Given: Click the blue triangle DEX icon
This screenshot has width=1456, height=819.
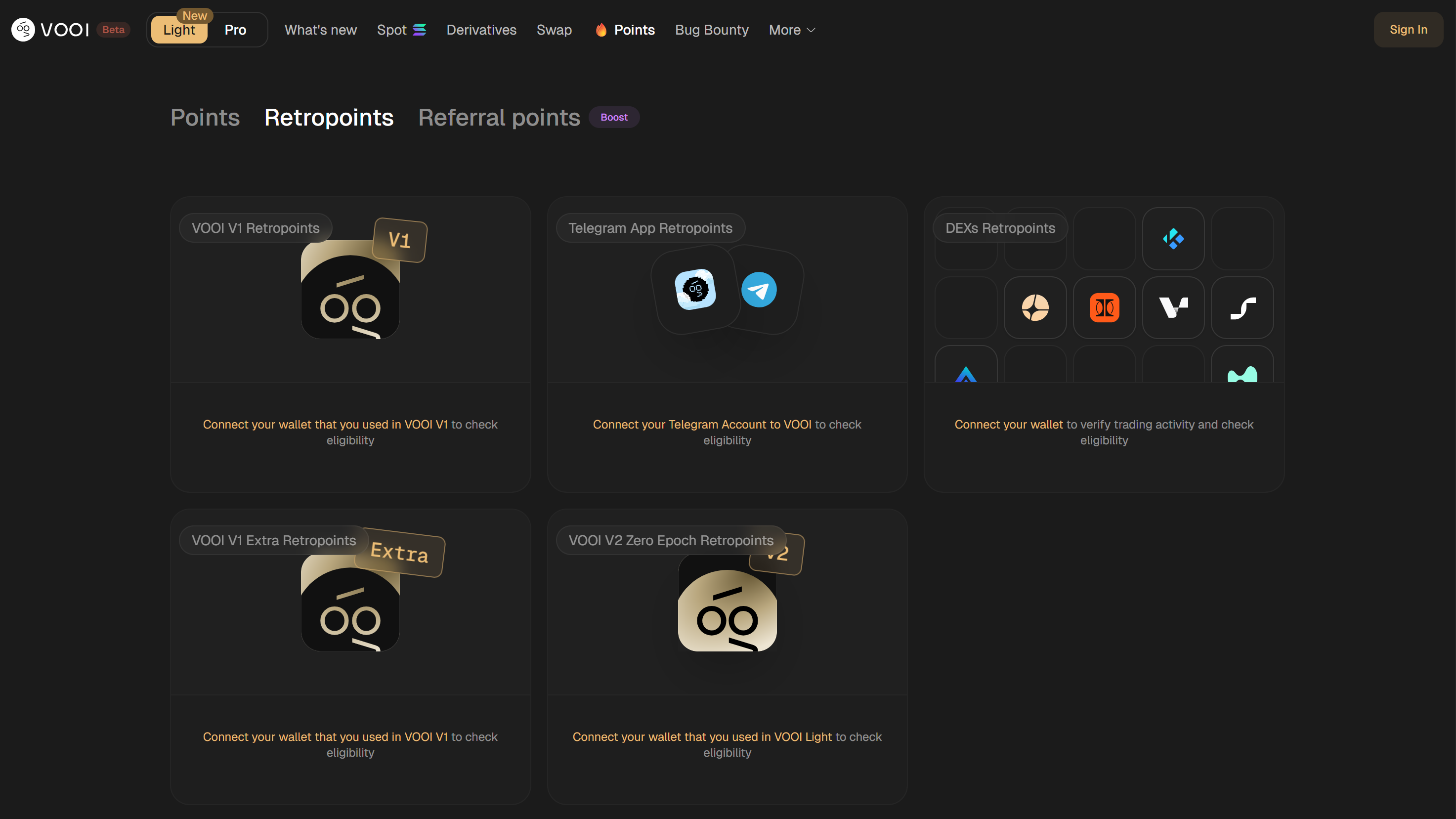Looking at the screenshot, I should (965, 374).
